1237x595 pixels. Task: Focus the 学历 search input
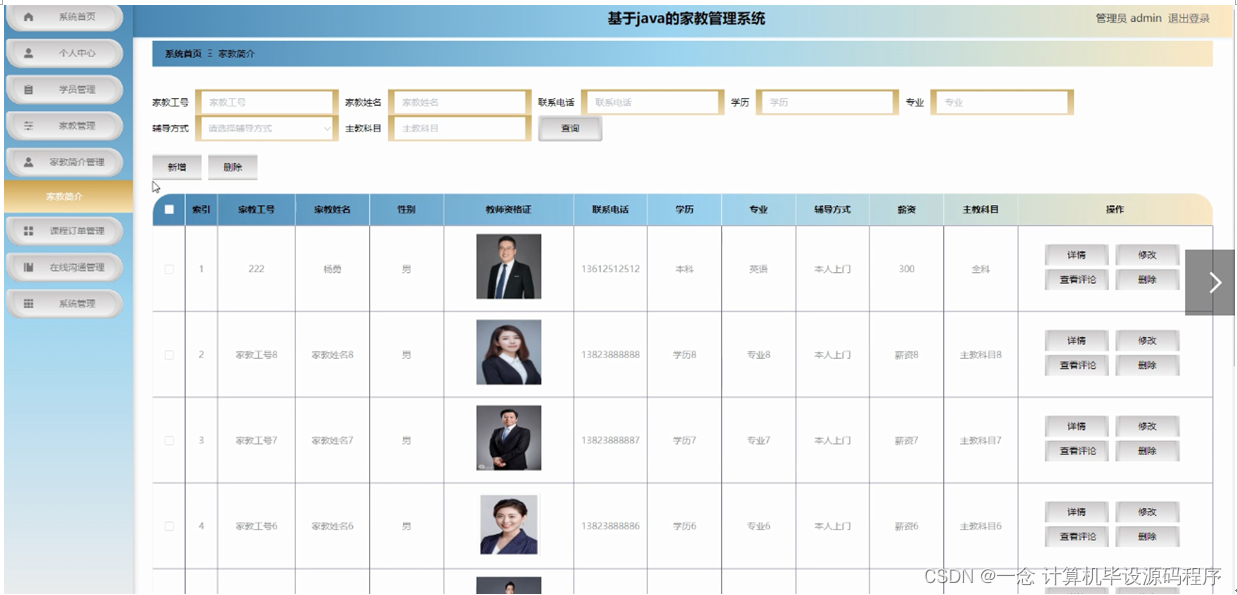[x=826, y=102]
